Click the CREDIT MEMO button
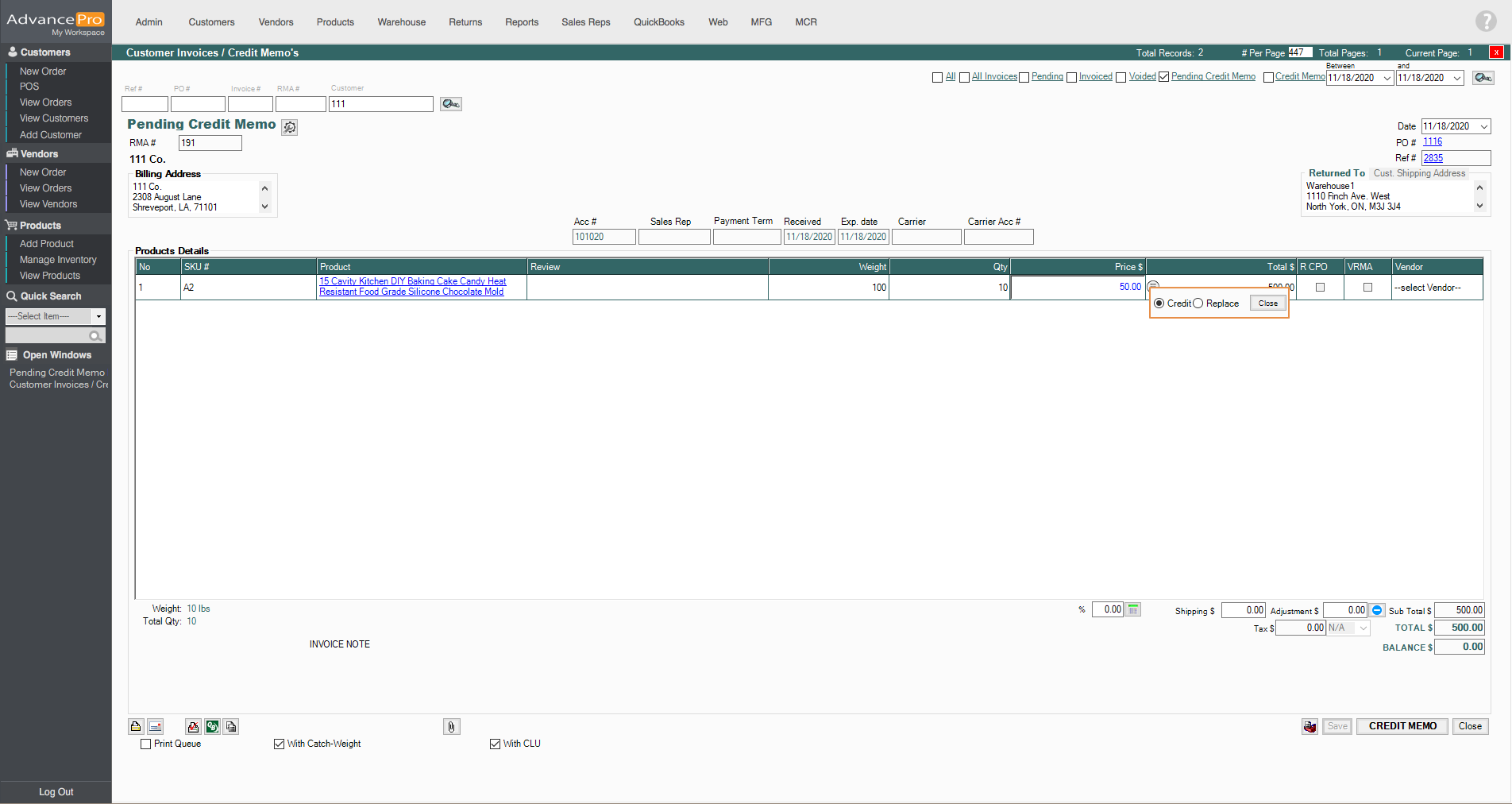 tap(1402, 726)
